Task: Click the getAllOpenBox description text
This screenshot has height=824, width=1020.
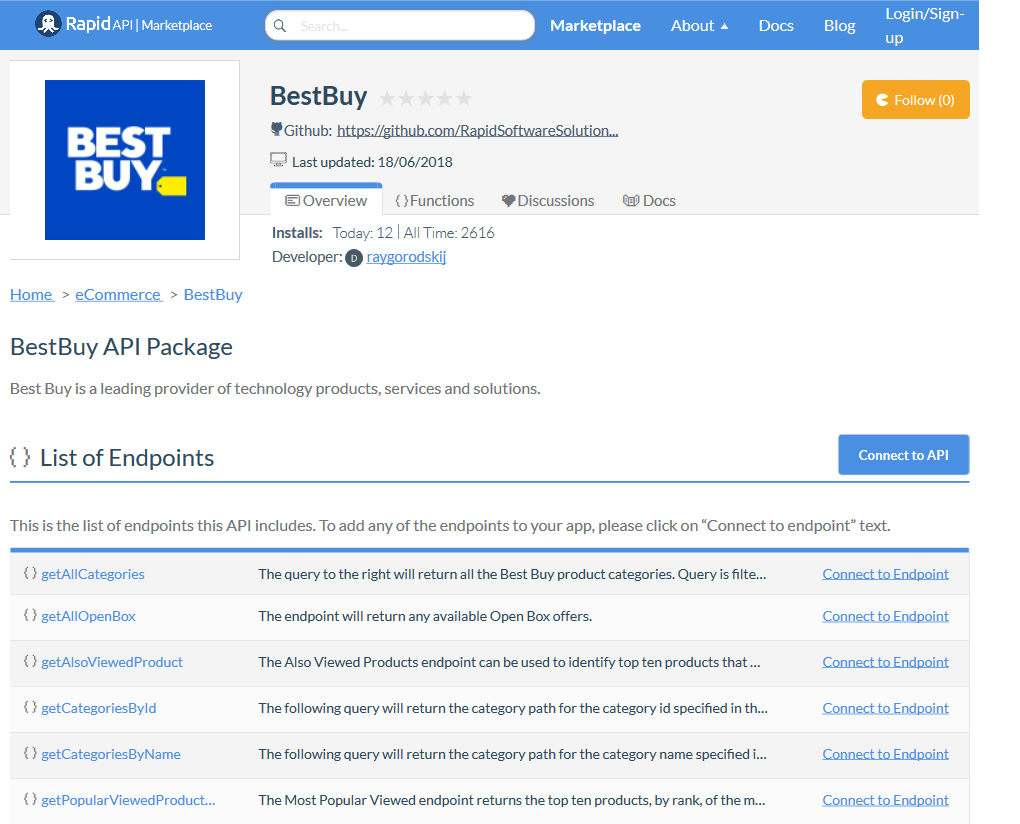Action: pyautogui.click(x=425, y=616)
